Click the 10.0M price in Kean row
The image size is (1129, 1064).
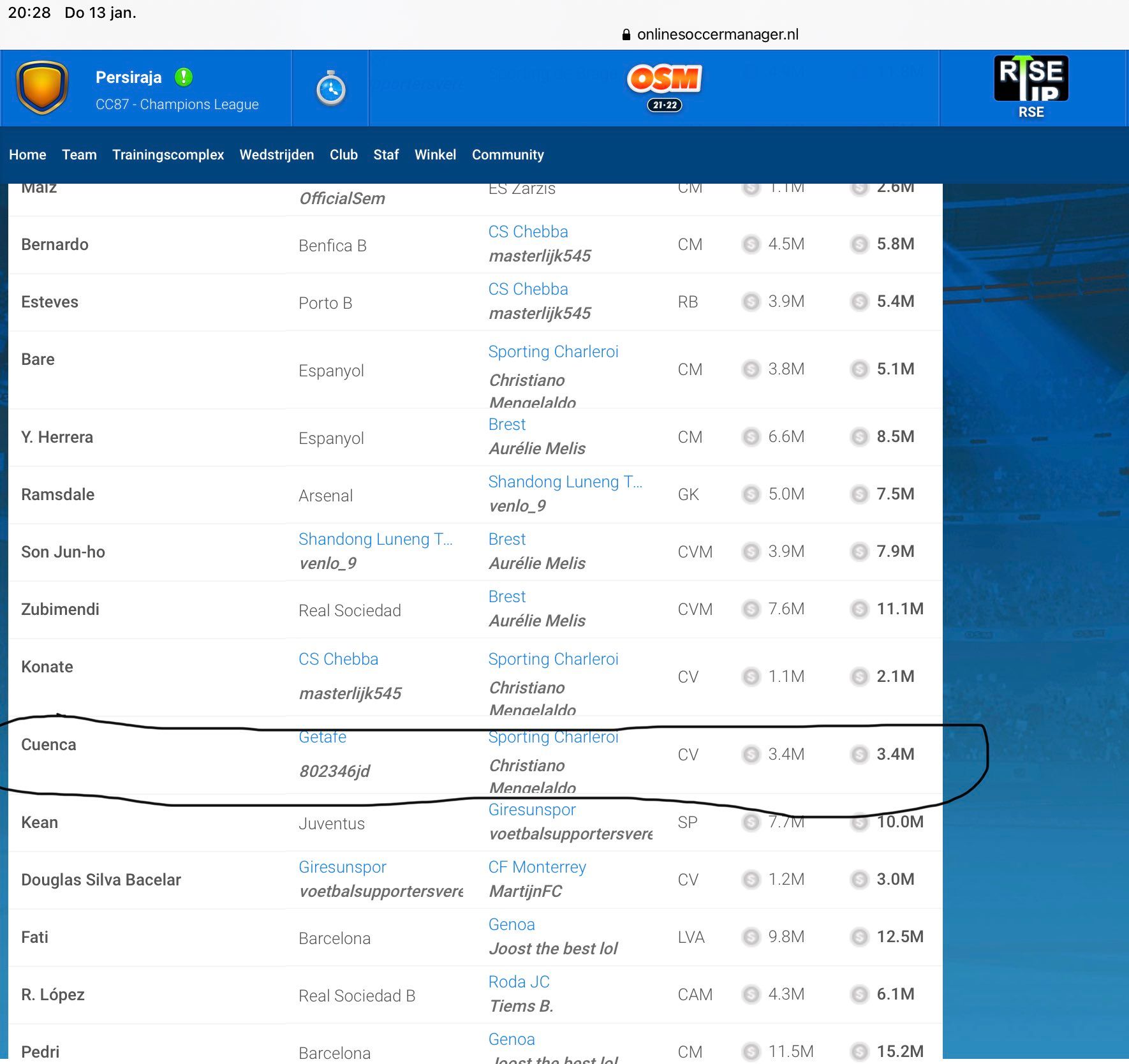pos(900,822)
